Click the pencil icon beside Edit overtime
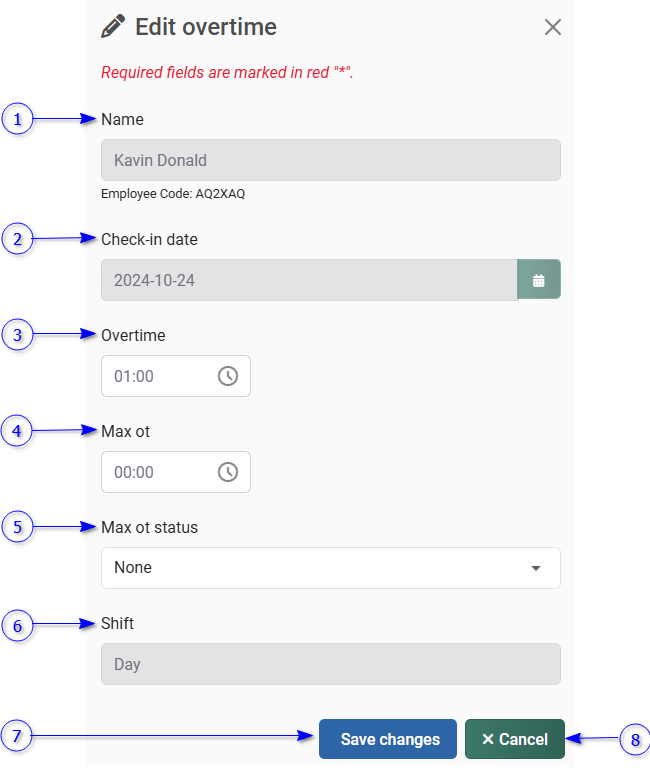650x772 pixels. [113, 26]
